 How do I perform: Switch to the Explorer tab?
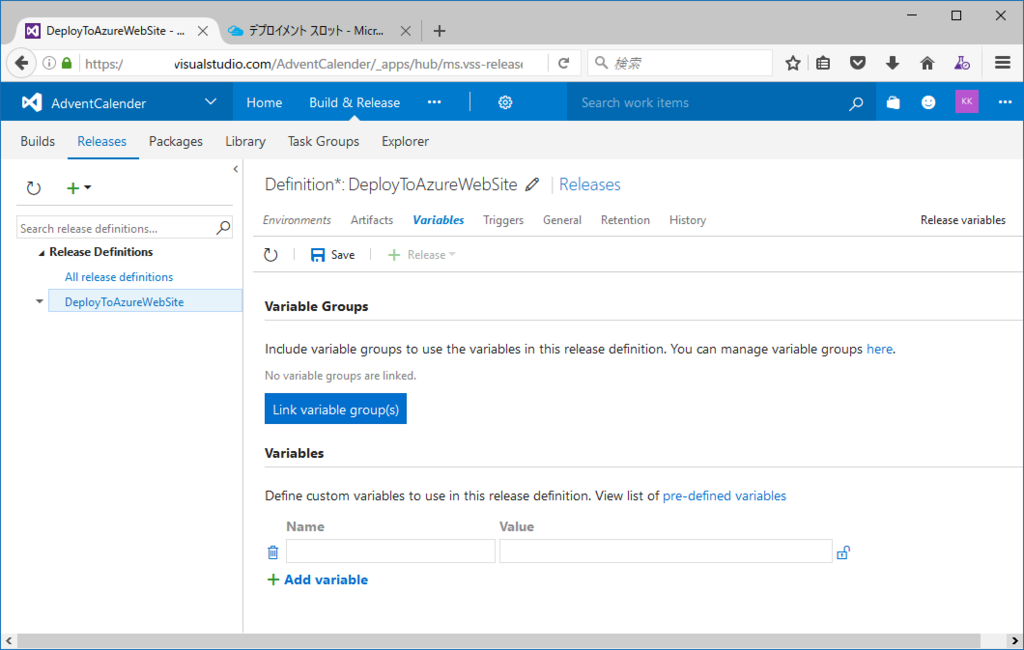coord(406,141)
